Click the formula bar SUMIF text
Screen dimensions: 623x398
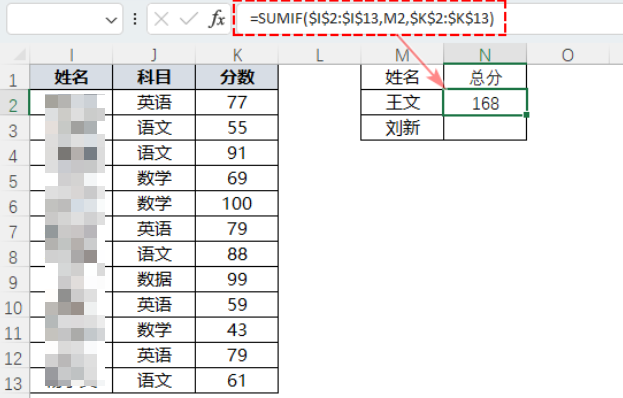pyautogui.click(x=372, y=18)
